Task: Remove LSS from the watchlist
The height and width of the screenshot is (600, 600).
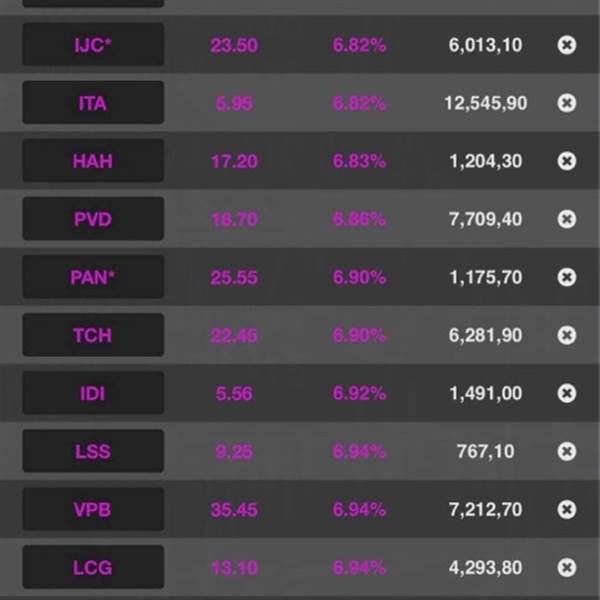Action: coord(567,451)
